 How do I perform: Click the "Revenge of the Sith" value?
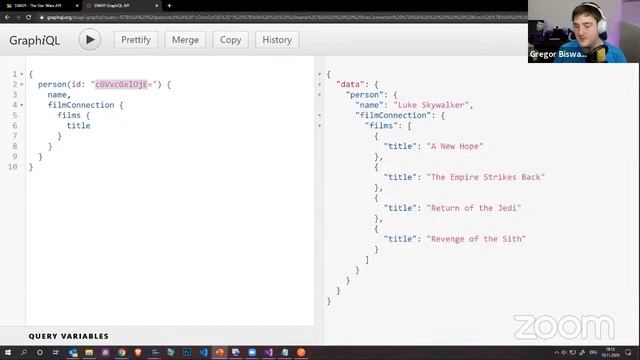tap(476, 239)
